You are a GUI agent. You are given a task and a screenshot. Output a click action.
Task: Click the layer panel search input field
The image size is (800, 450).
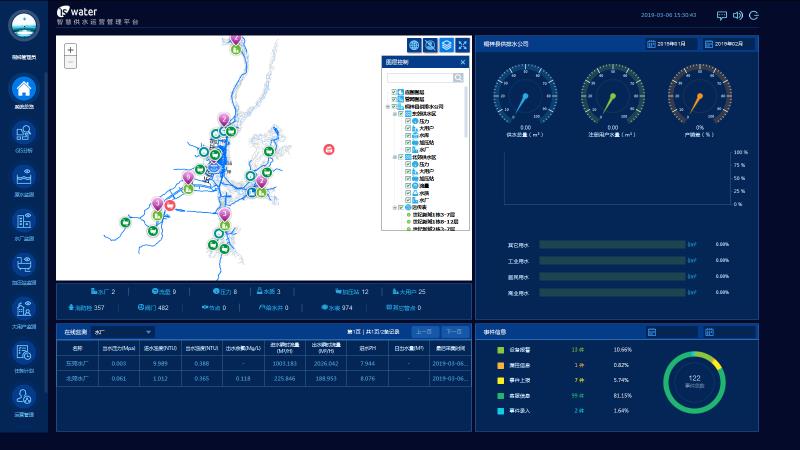tap(420, 78)
